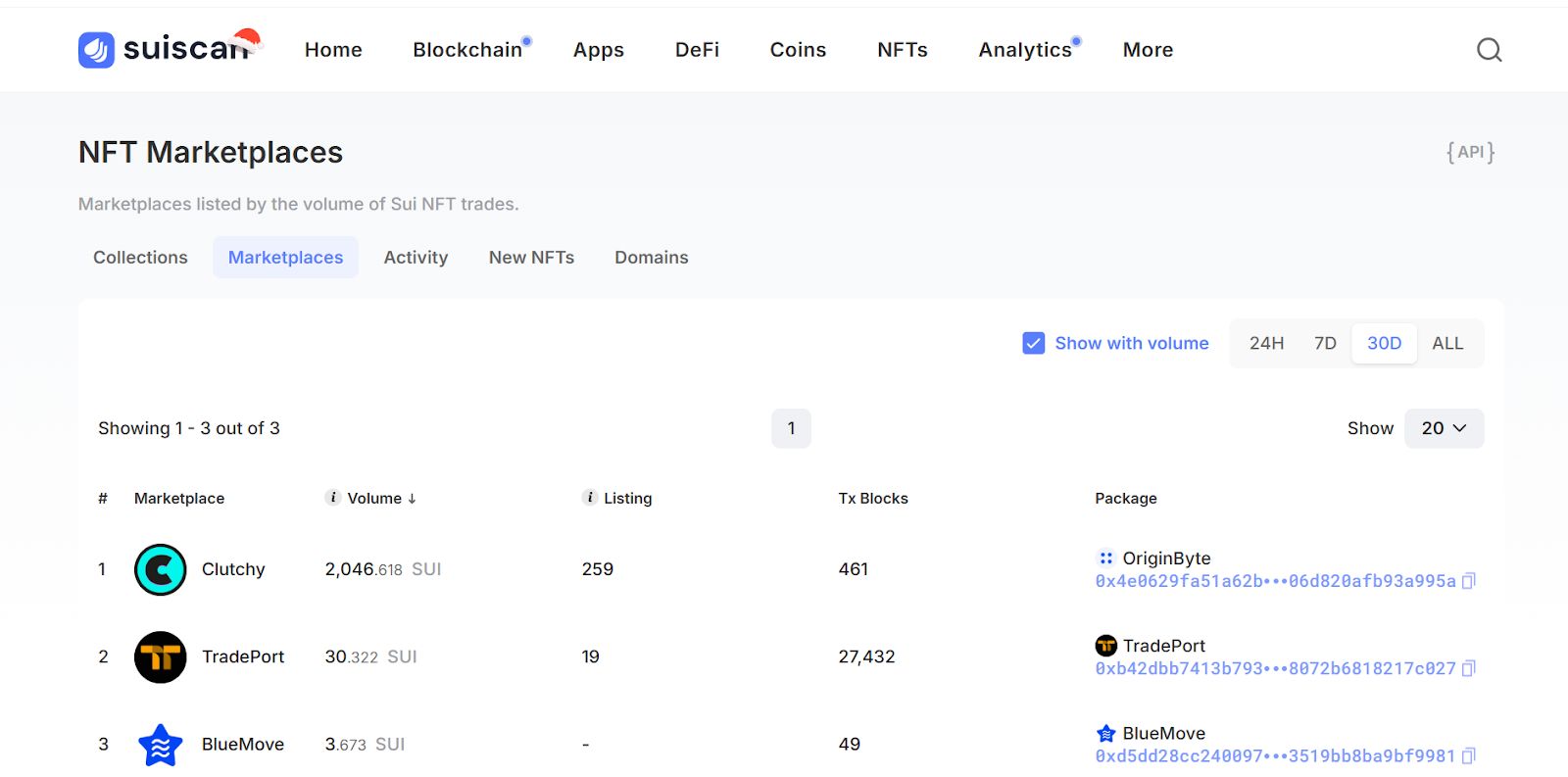Open the search magnifier icon
Image resolution: width=1568 pixels, height=777 pixels.
tap(1489, 50)
